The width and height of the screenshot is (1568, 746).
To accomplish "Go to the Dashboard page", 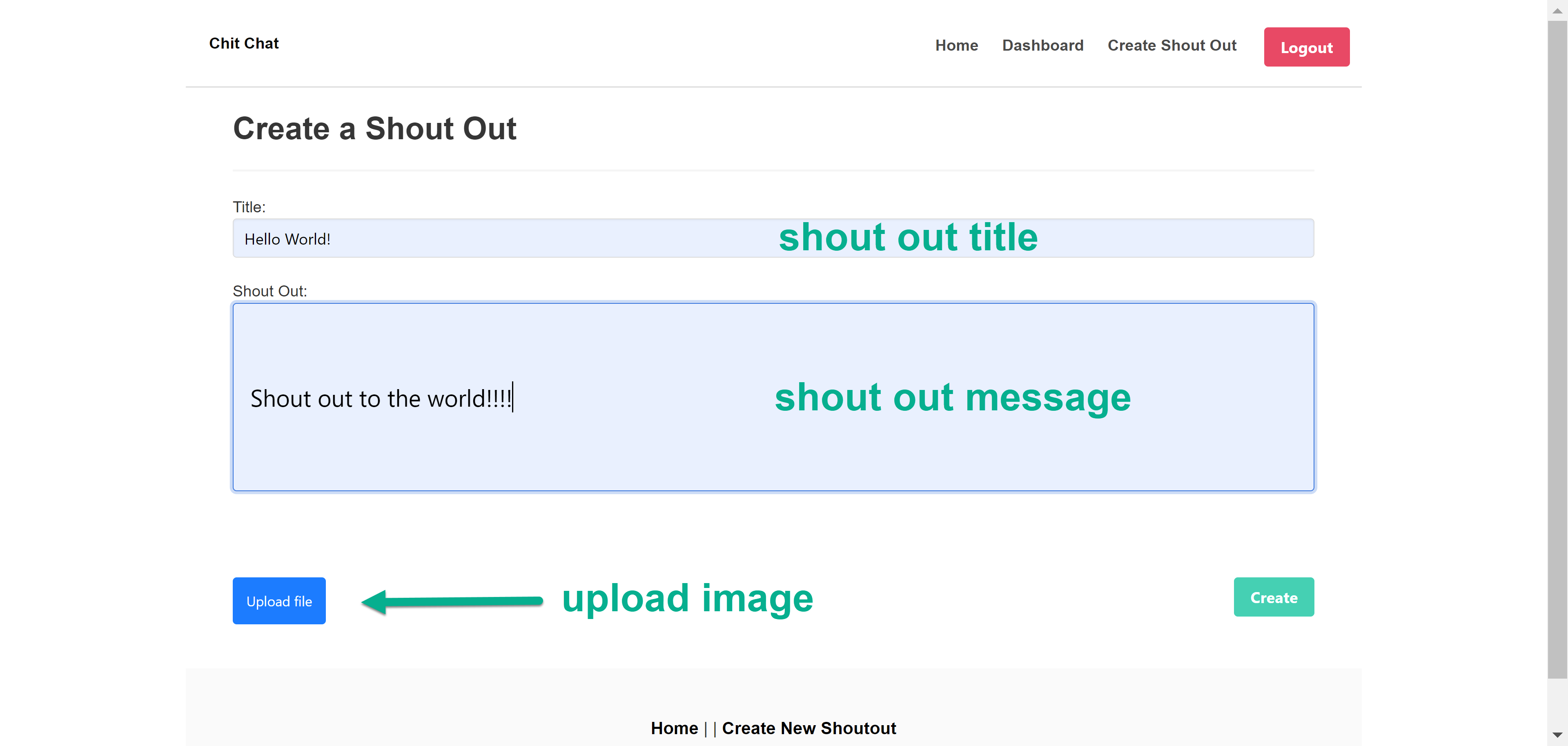I will click(x=1043, y=46).
